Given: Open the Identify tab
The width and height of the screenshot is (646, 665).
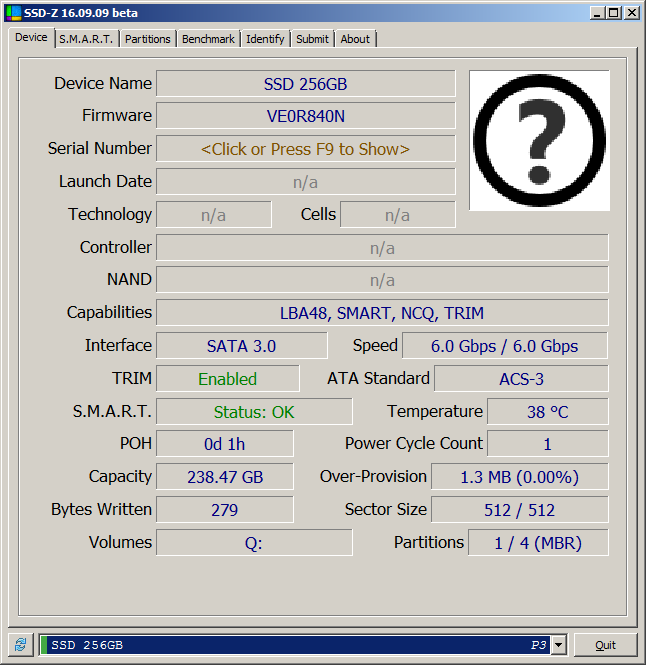Looking at the screenshot, I should [x=265, y=39].
